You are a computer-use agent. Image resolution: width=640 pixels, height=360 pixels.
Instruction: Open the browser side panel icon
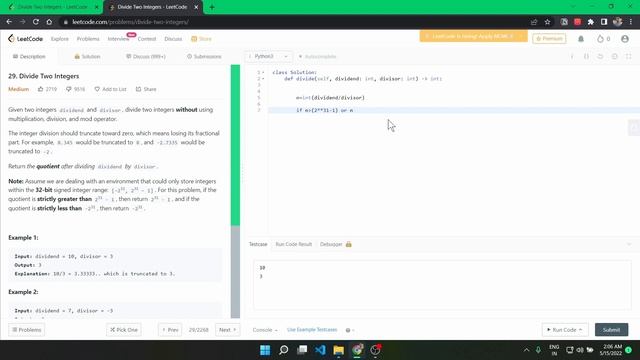(604, 22)
